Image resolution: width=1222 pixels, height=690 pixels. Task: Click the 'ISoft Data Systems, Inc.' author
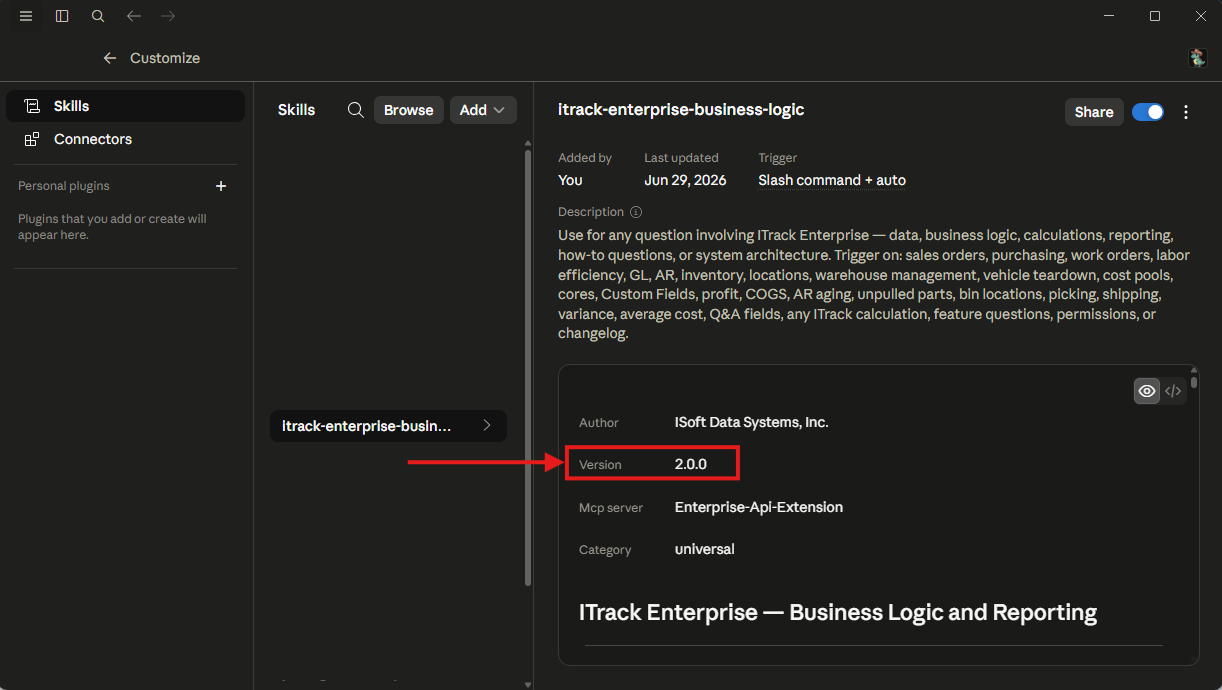pyautogui.click(x=752, y=422)
